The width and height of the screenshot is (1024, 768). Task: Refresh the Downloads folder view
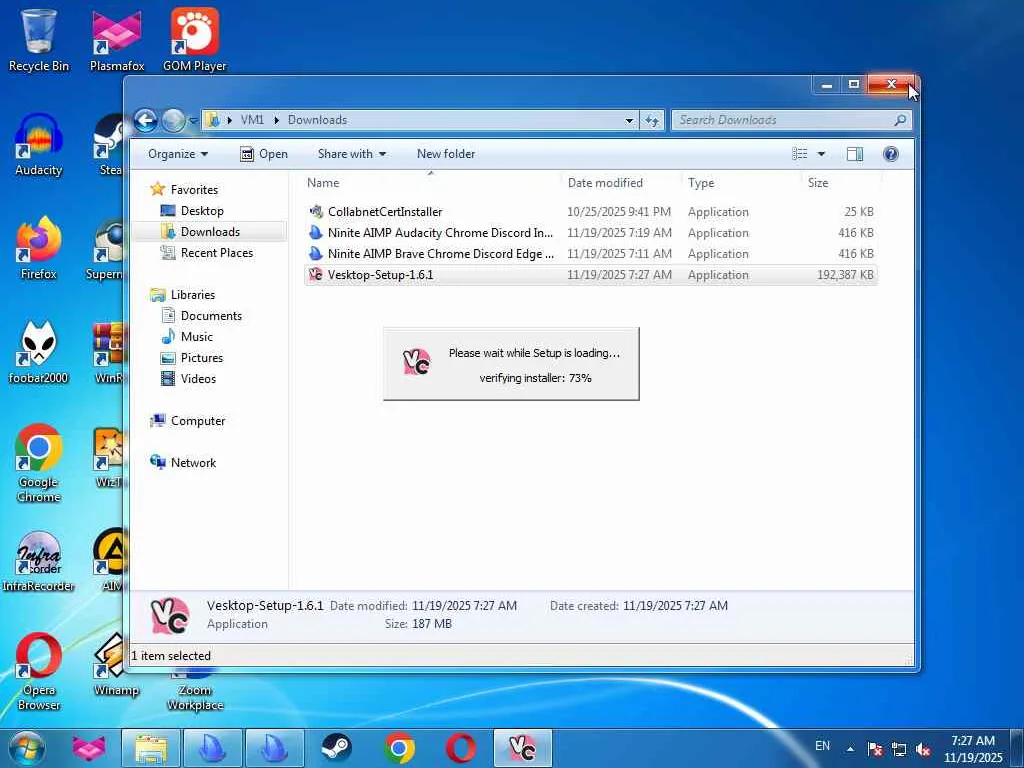652,120
